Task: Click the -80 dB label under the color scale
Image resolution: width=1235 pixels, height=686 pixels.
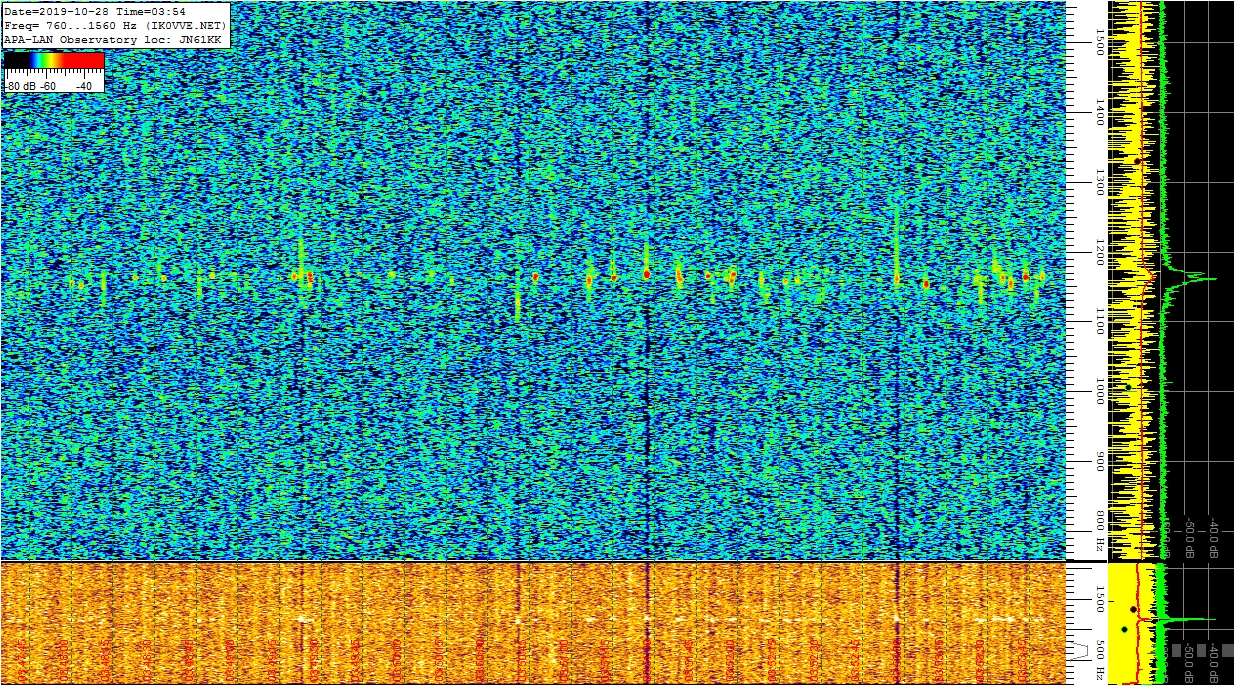Action: pyautogui.click(x=19, y=86)
